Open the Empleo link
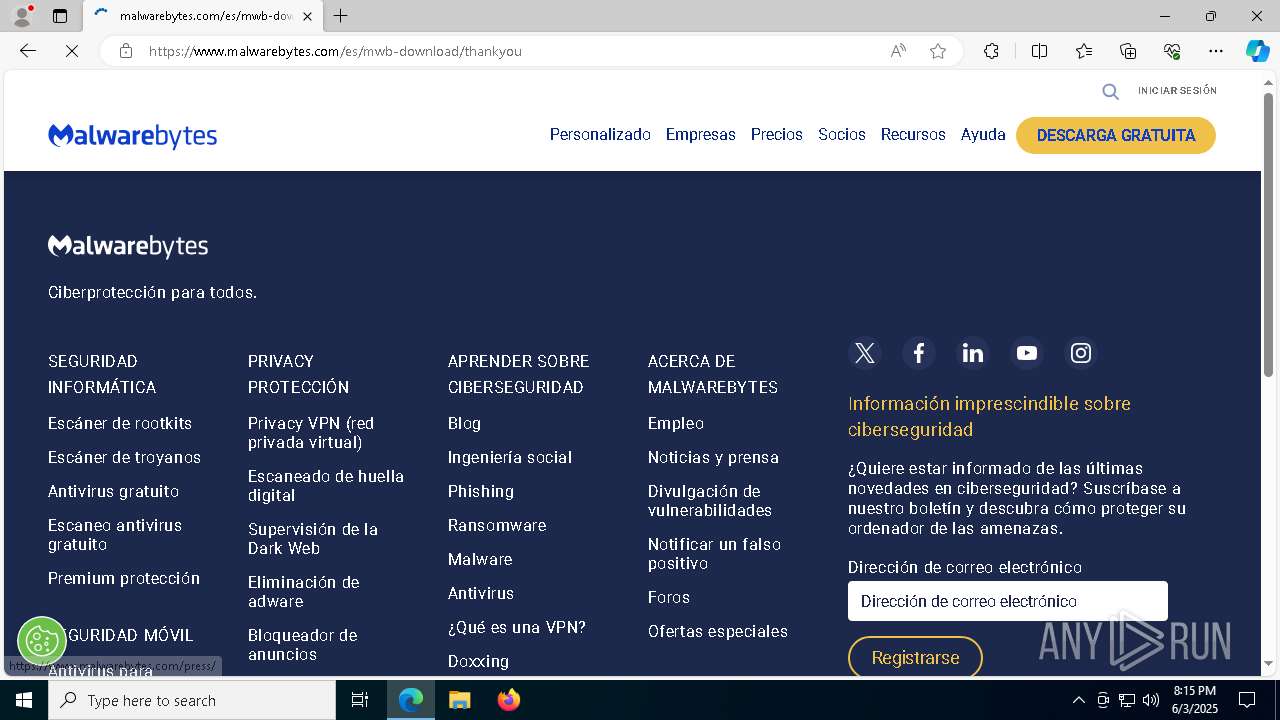The image size is (1280, 720). point(676,423)
